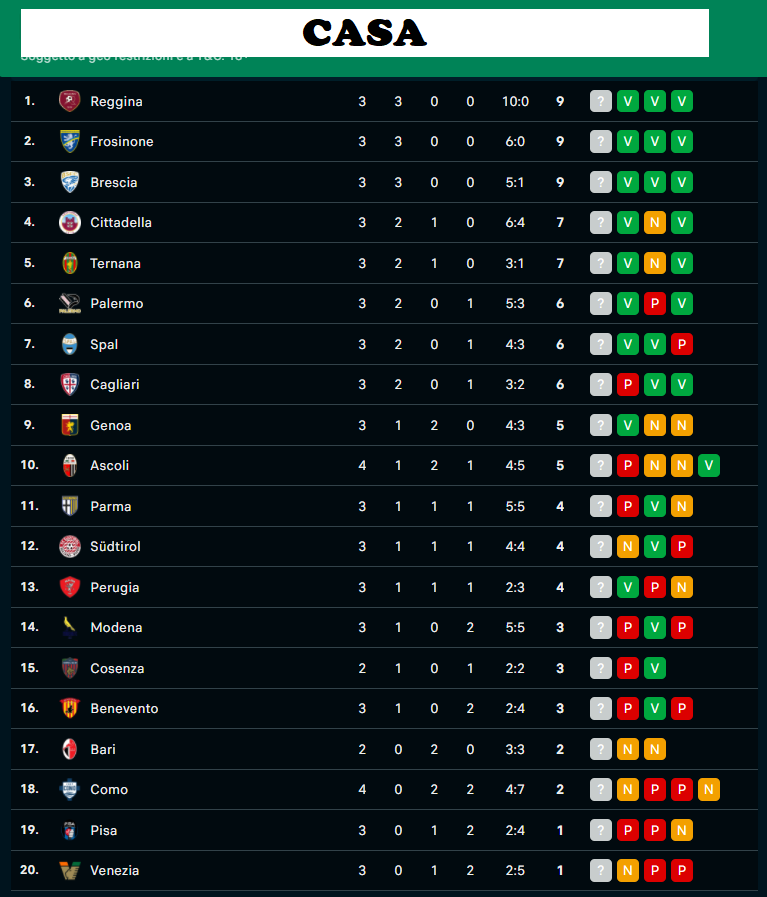This screenshot has height=897, width=767.
Task: Click the Reggina team crest icon
Action: click(x=70, y=101)
